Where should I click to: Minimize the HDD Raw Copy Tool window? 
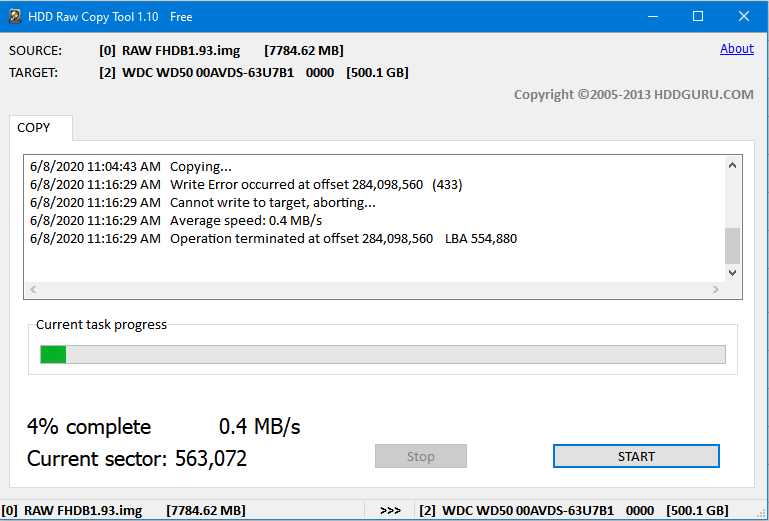(653, 16)
